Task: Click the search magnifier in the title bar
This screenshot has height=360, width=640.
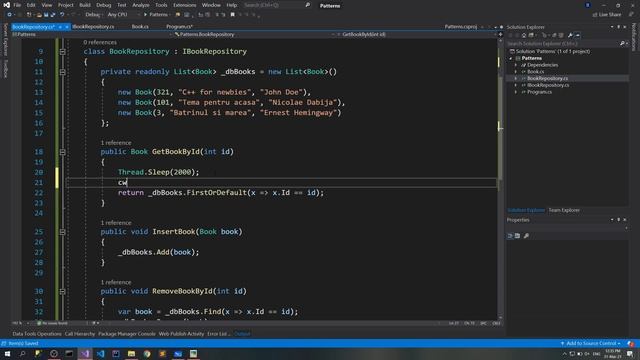Action: [307, 5]
